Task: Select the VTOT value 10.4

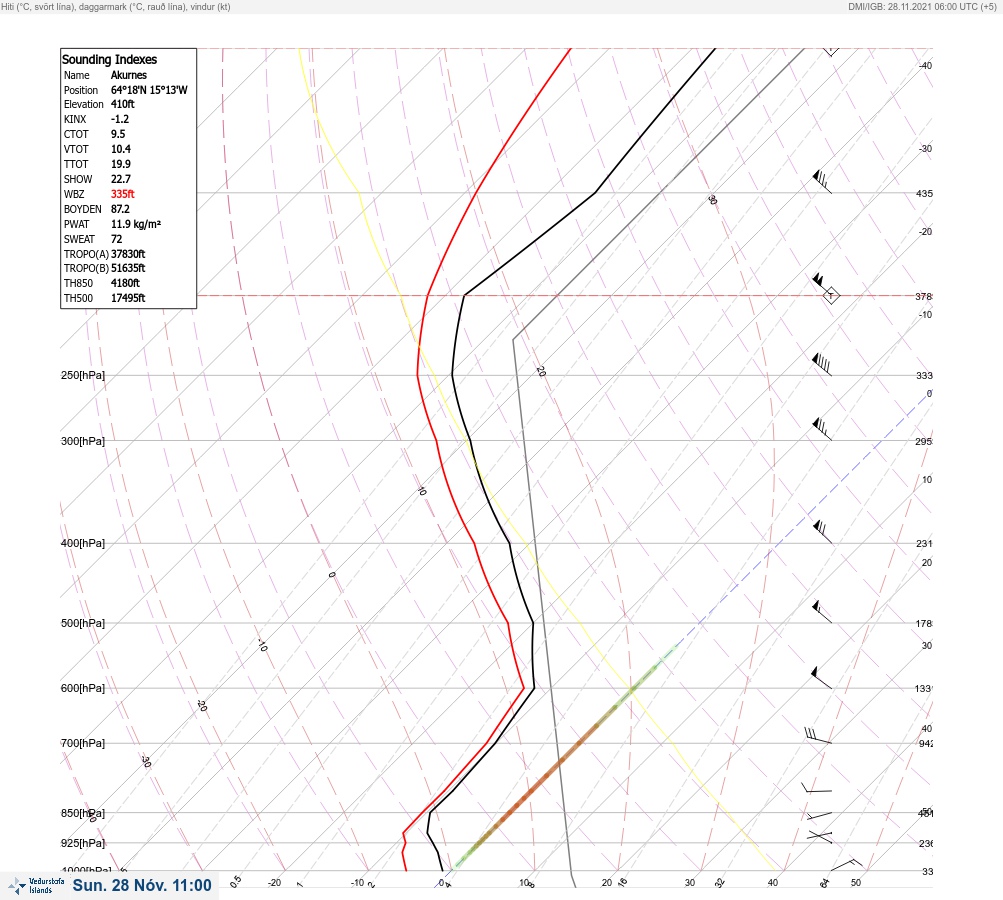Action: [x=121, y=149]
